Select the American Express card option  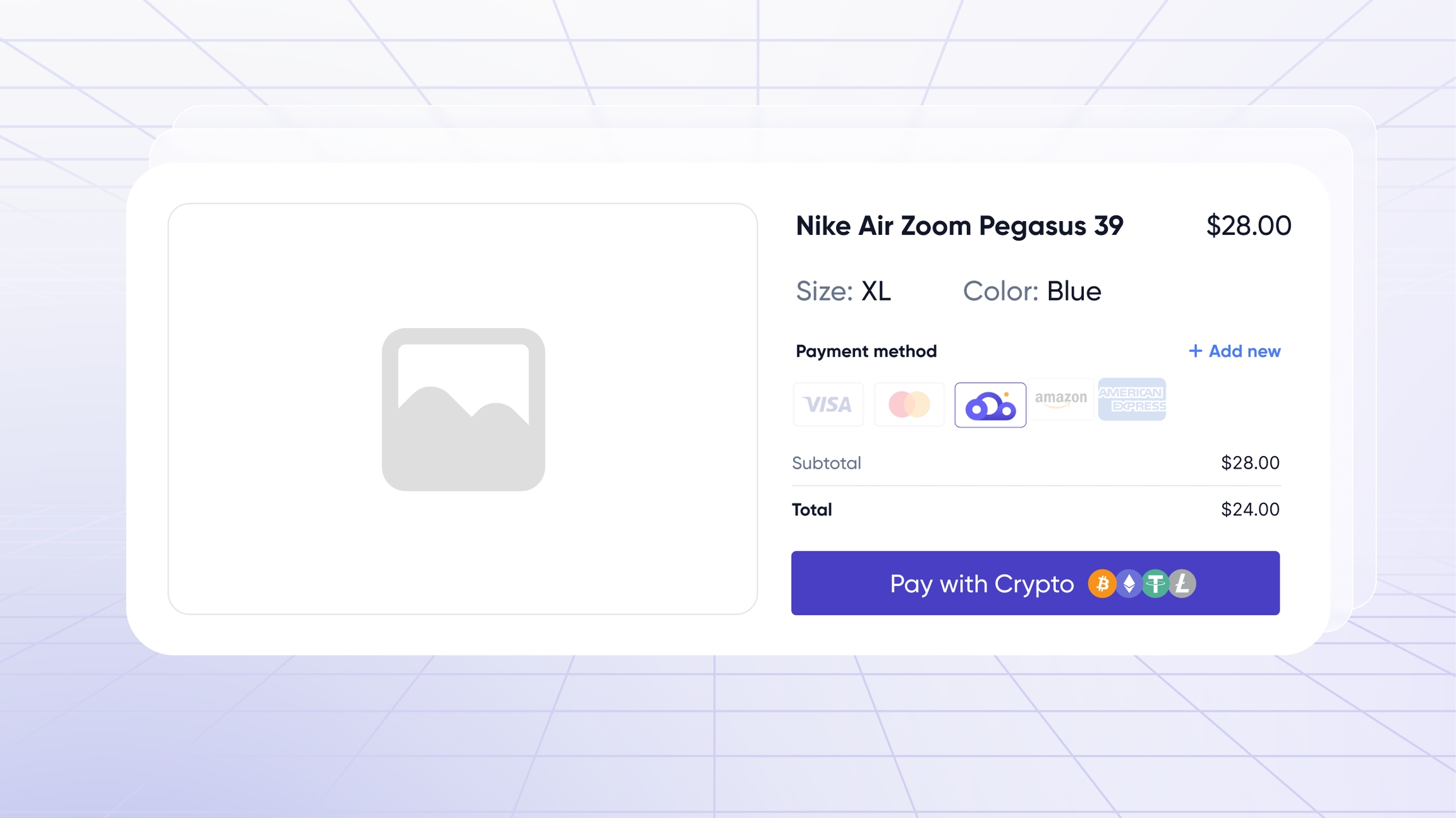1132,399
